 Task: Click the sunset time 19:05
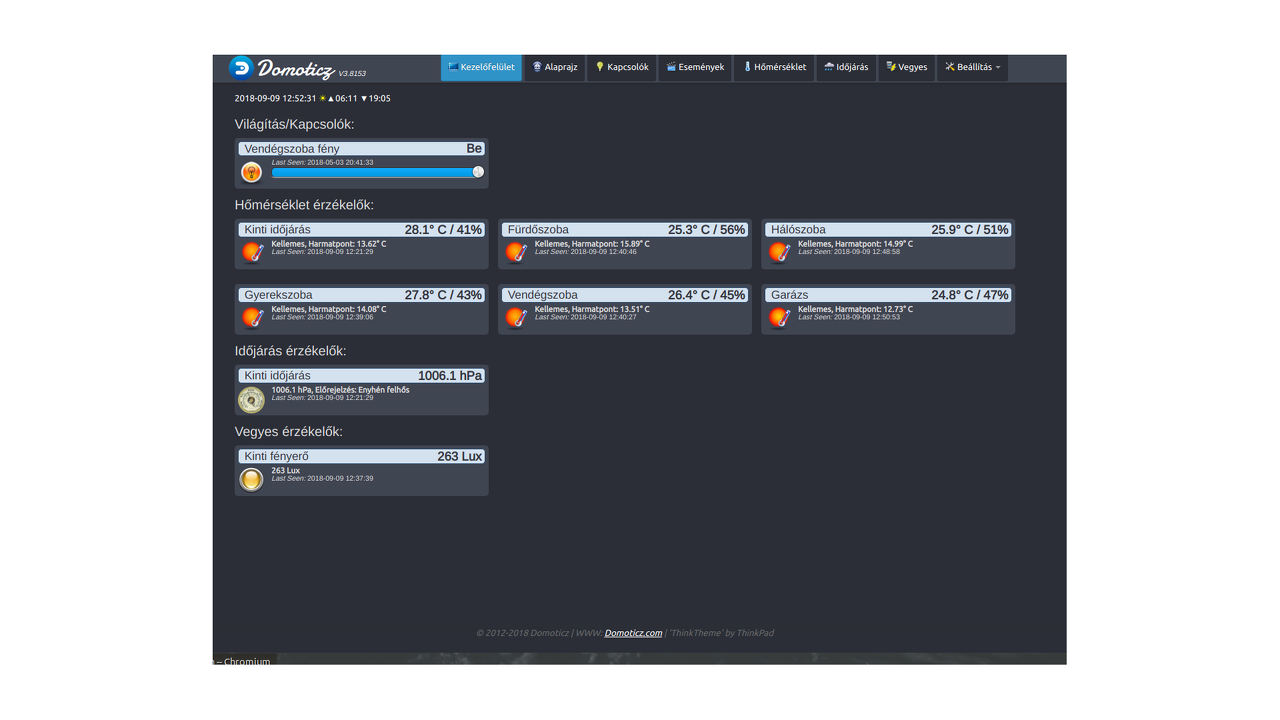(x=380, y=98)
